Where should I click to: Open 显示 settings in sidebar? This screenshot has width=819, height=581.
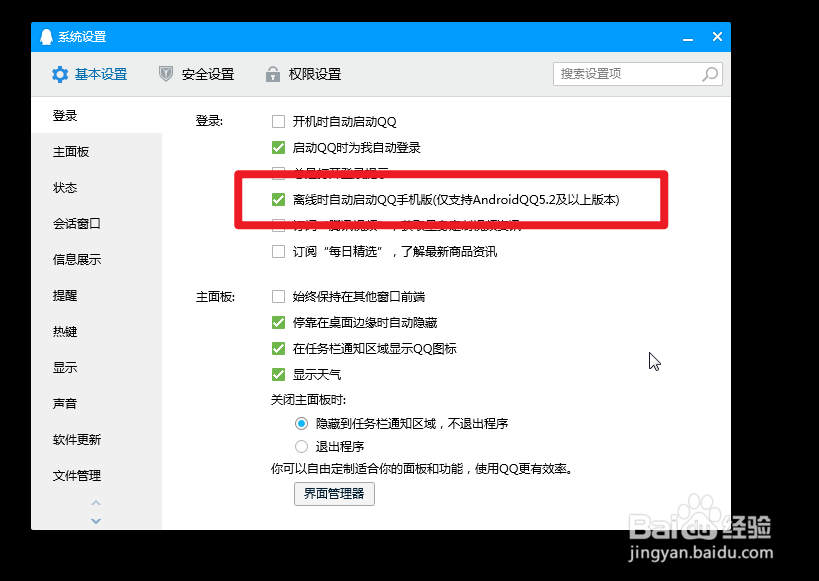click(97, 368)
